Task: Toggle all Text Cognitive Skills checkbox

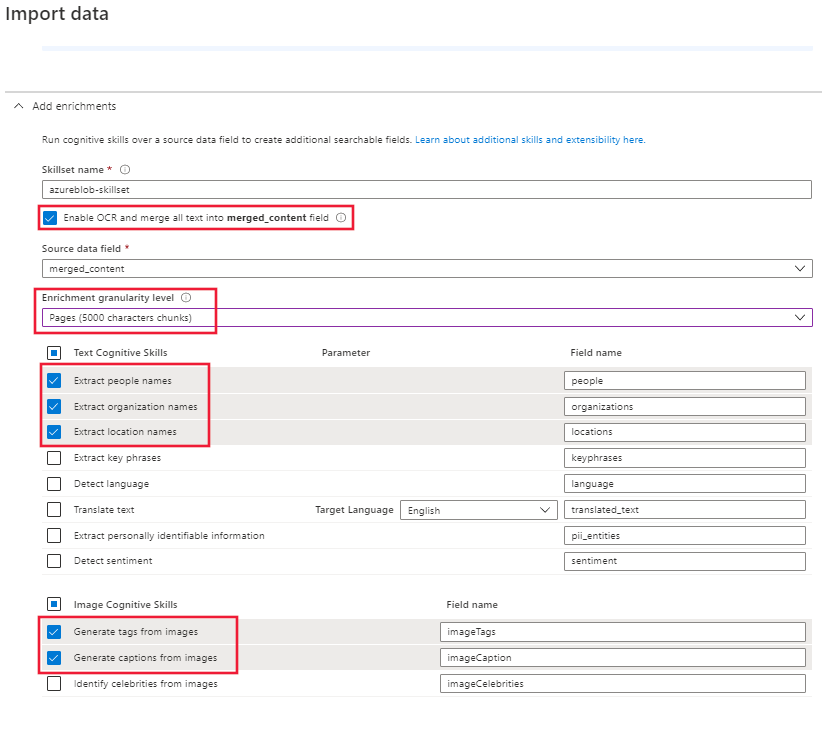Action: coord(54,353)
